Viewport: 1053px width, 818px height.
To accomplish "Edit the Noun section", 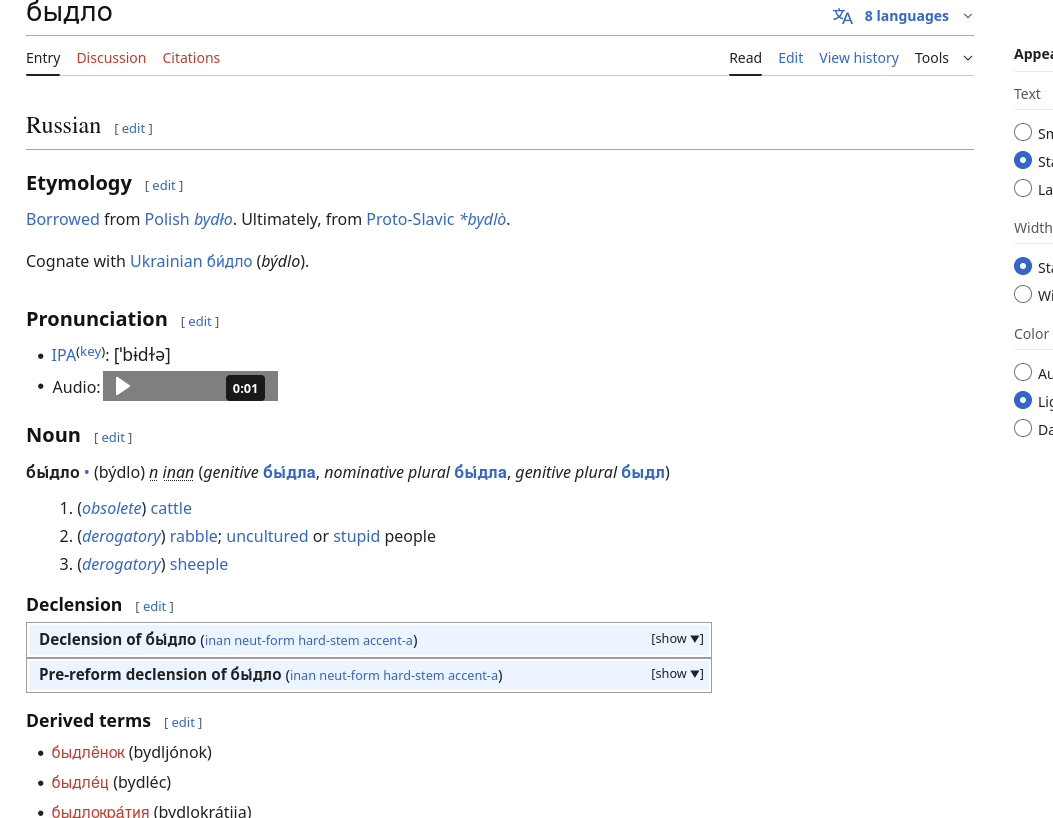I will pyautogui.click(x=113, y=438).
